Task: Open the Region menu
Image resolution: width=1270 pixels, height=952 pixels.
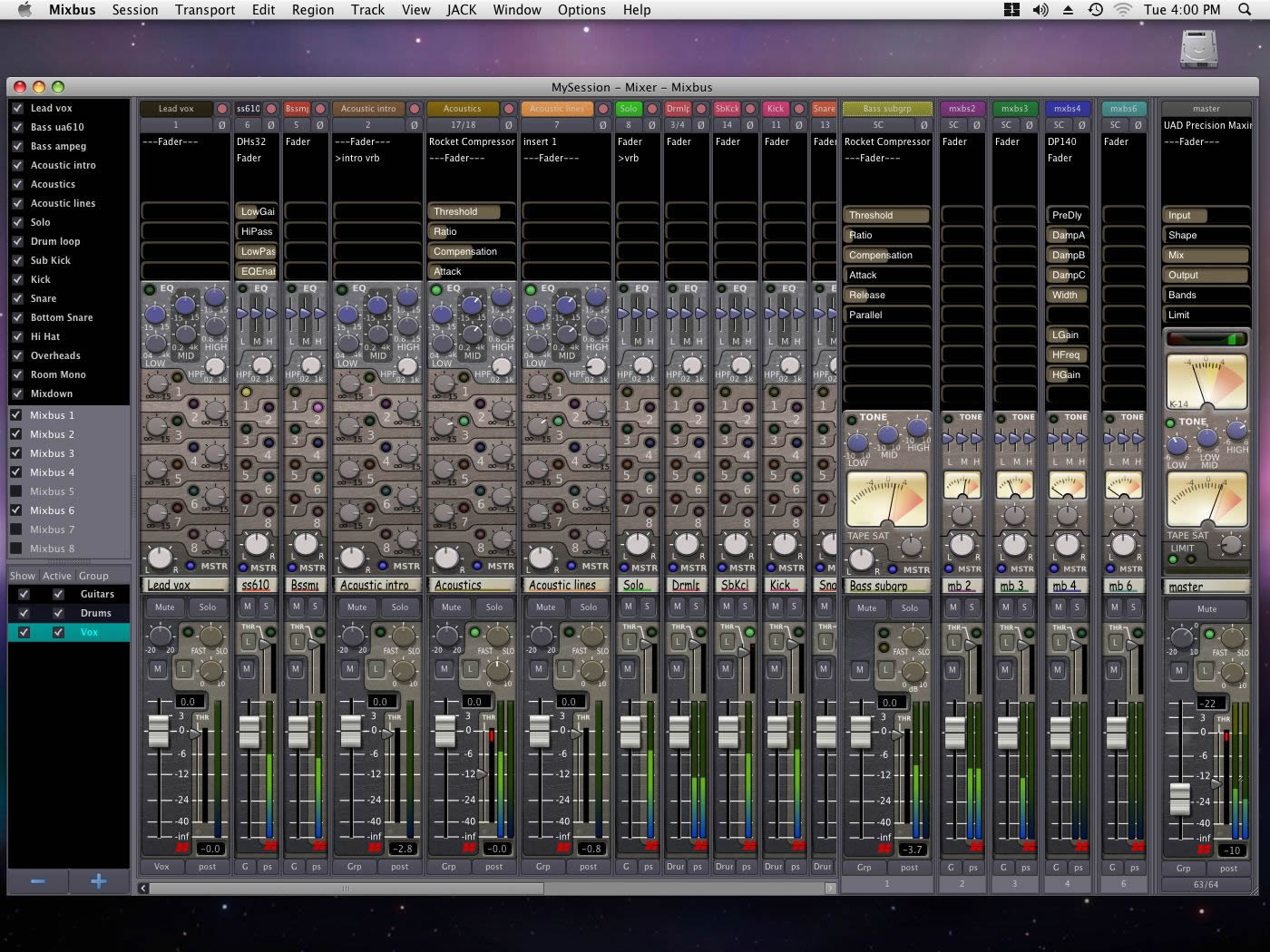Action: point(313,10)
